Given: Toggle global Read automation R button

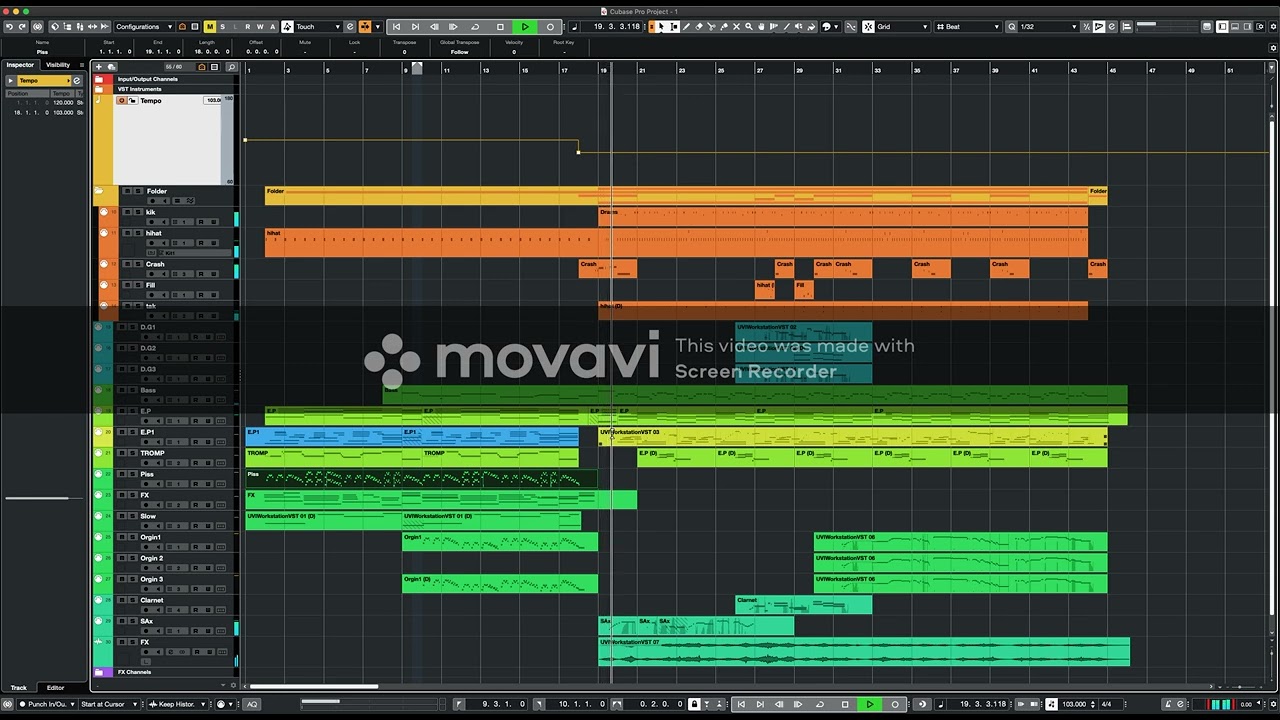Looking at the screenshot, I should [247, 27].
